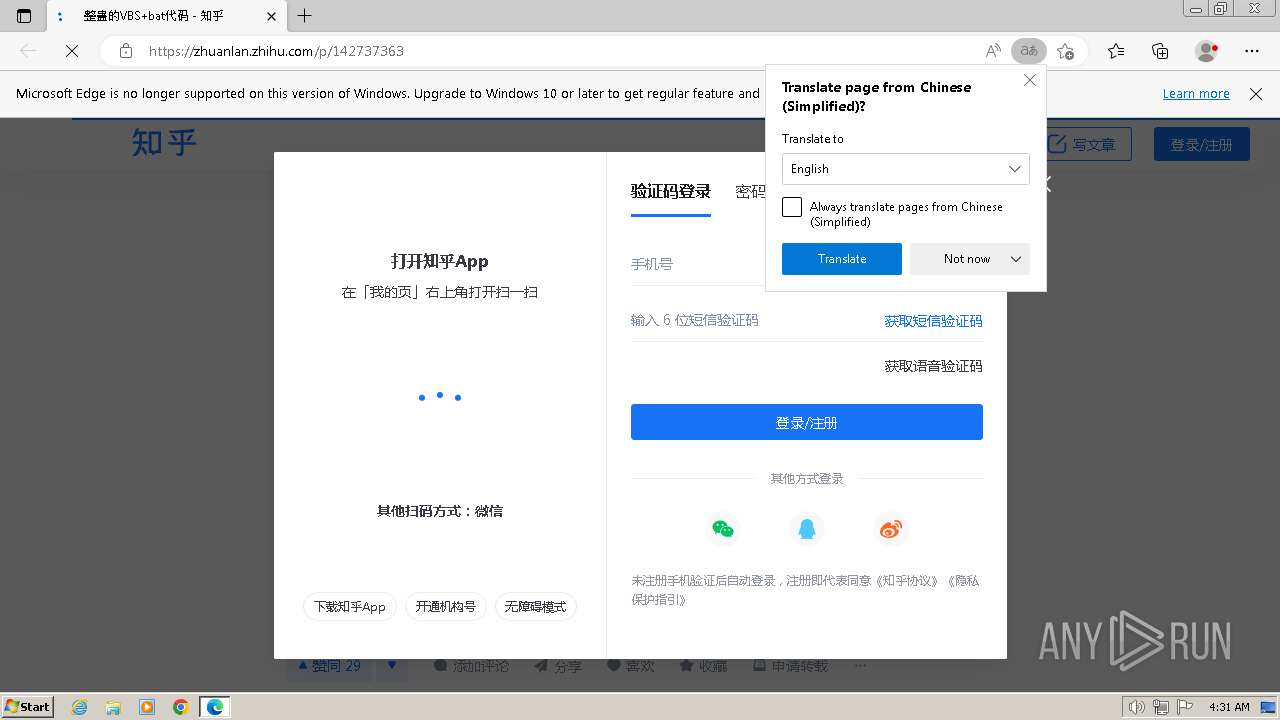This screenshot has height=720, width=1280.
Task: Click the address bar URL
Action: 276,51
